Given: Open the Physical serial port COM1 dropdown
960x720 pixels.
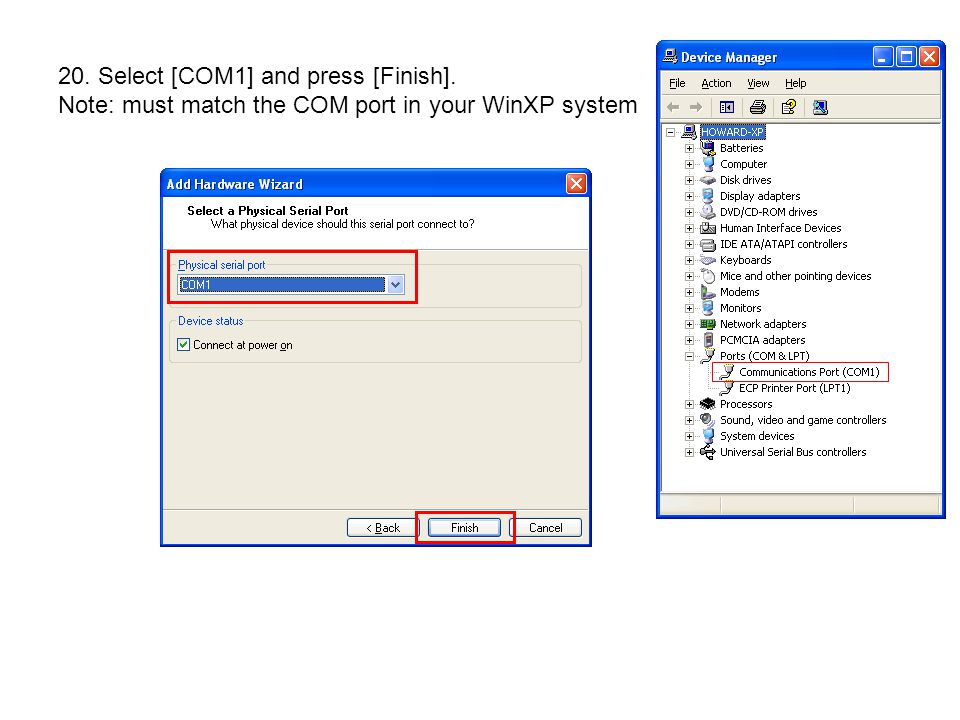Looking at the screenshot, I should tap(396, 285).
